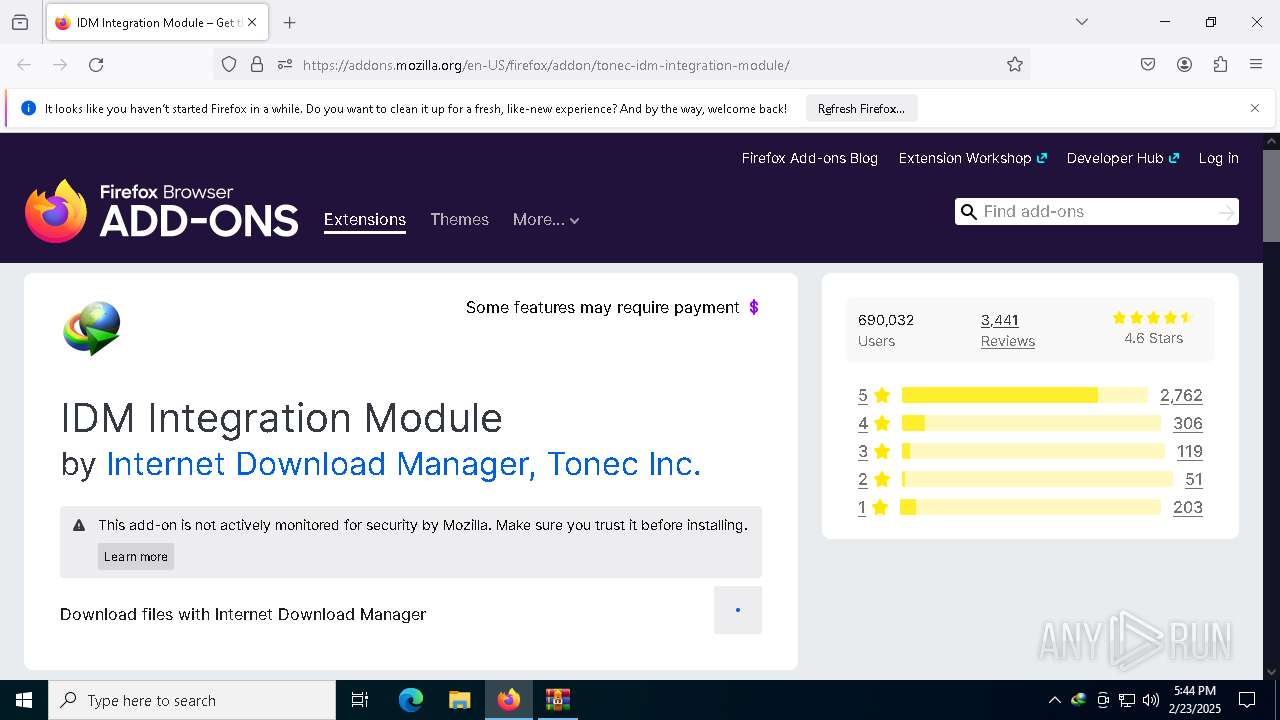1280x720 pixels.
Task: Click the taskbar search box
Action: pos(192,700)
